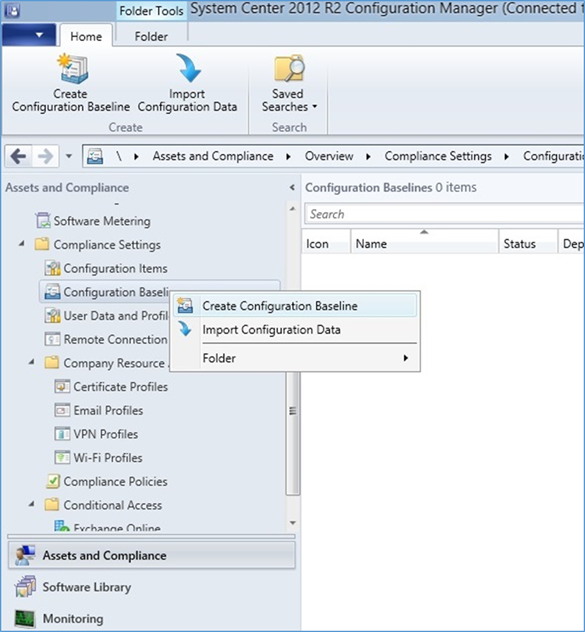This screenshot has height=632, width=585.
Task: Select the Folder Tools contextual tab
Action: (151, 11)
